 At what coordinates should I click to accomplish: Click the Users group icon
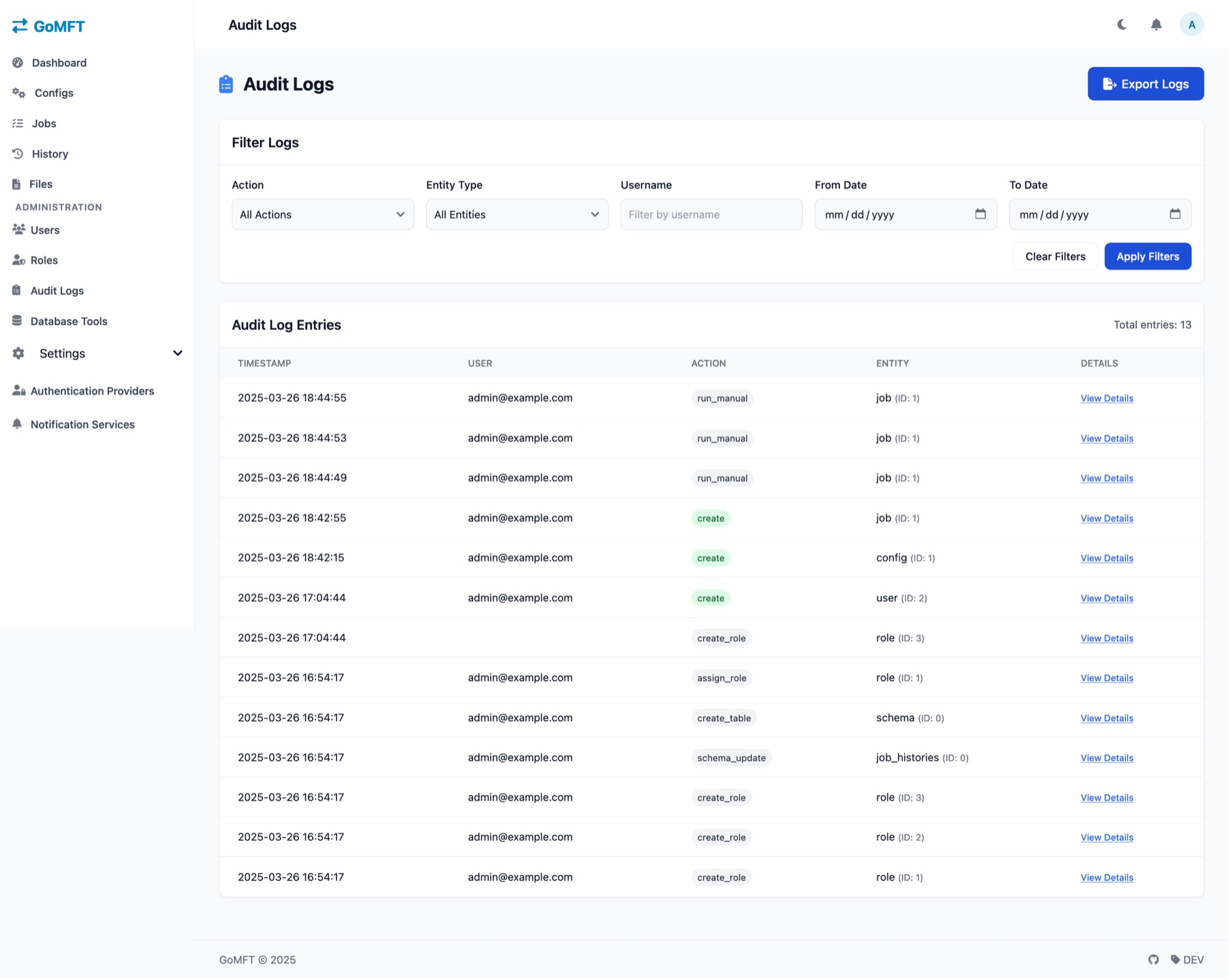(18, 229)
